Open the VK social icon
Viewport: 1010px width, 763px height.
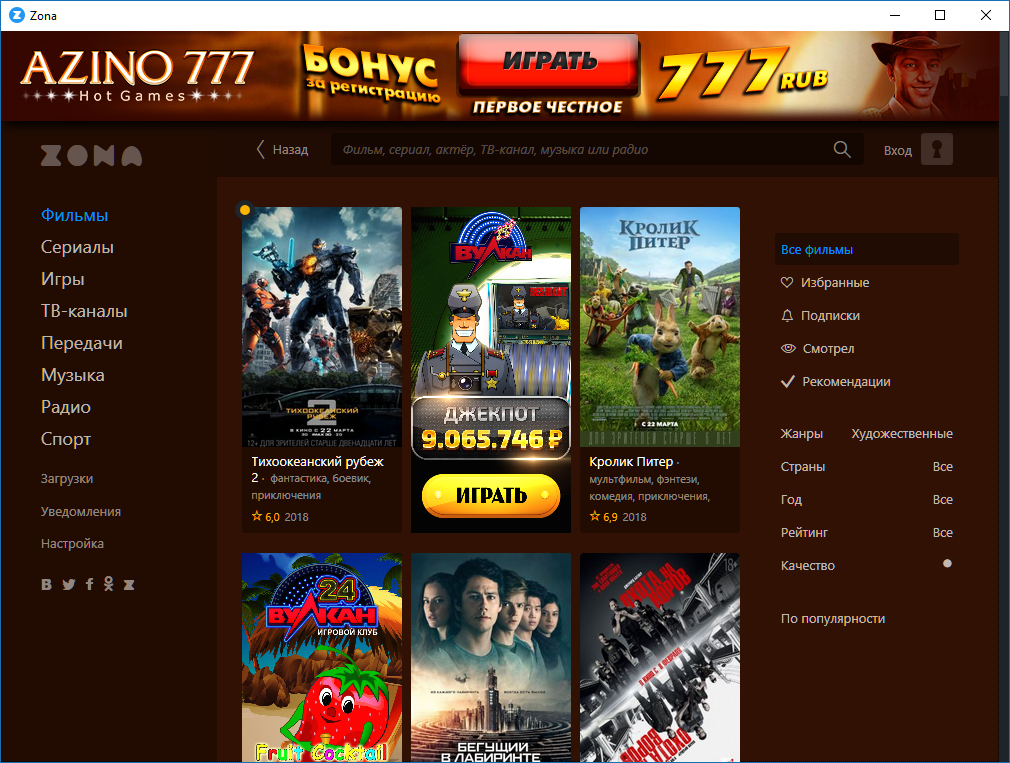click(46, 585)
